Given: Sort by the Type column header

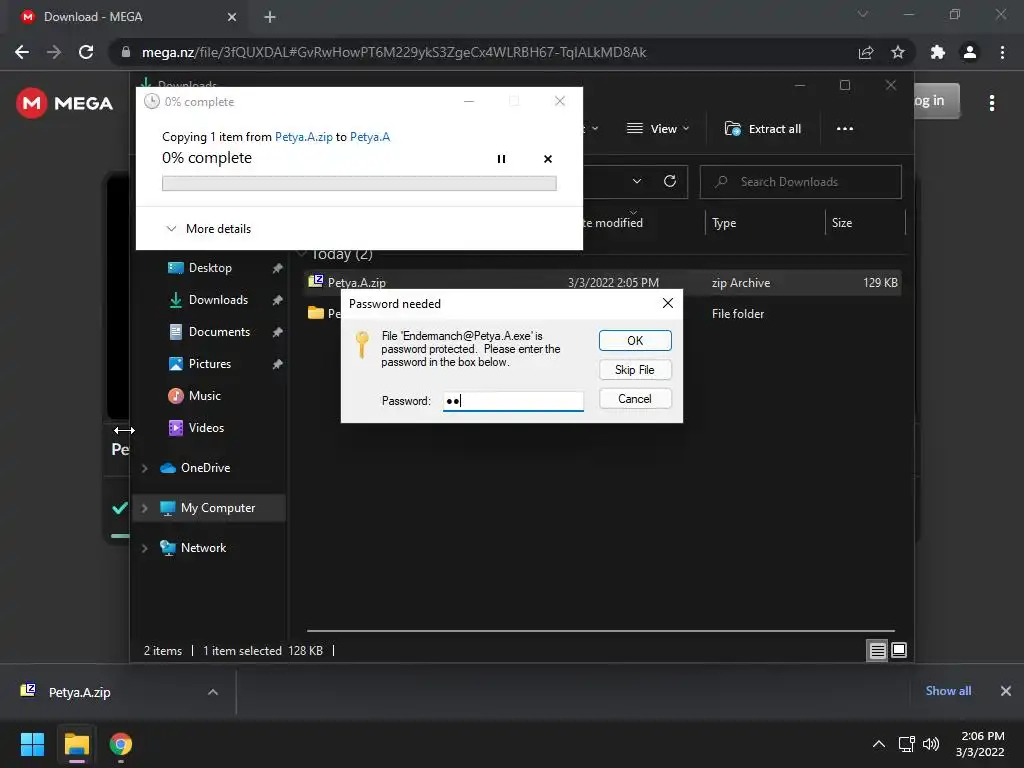Looking at the screenshot, I should (724, 223).
